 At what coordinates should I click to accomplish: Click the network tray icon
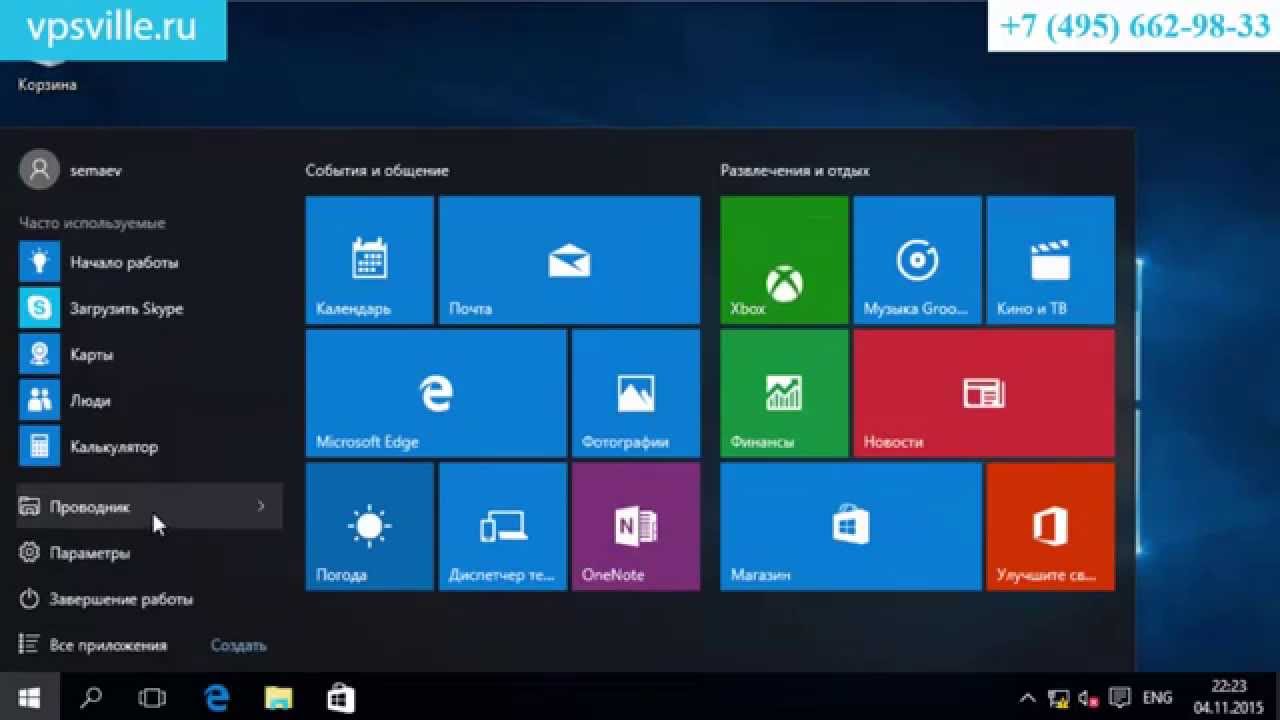[x=1058, y=697]
